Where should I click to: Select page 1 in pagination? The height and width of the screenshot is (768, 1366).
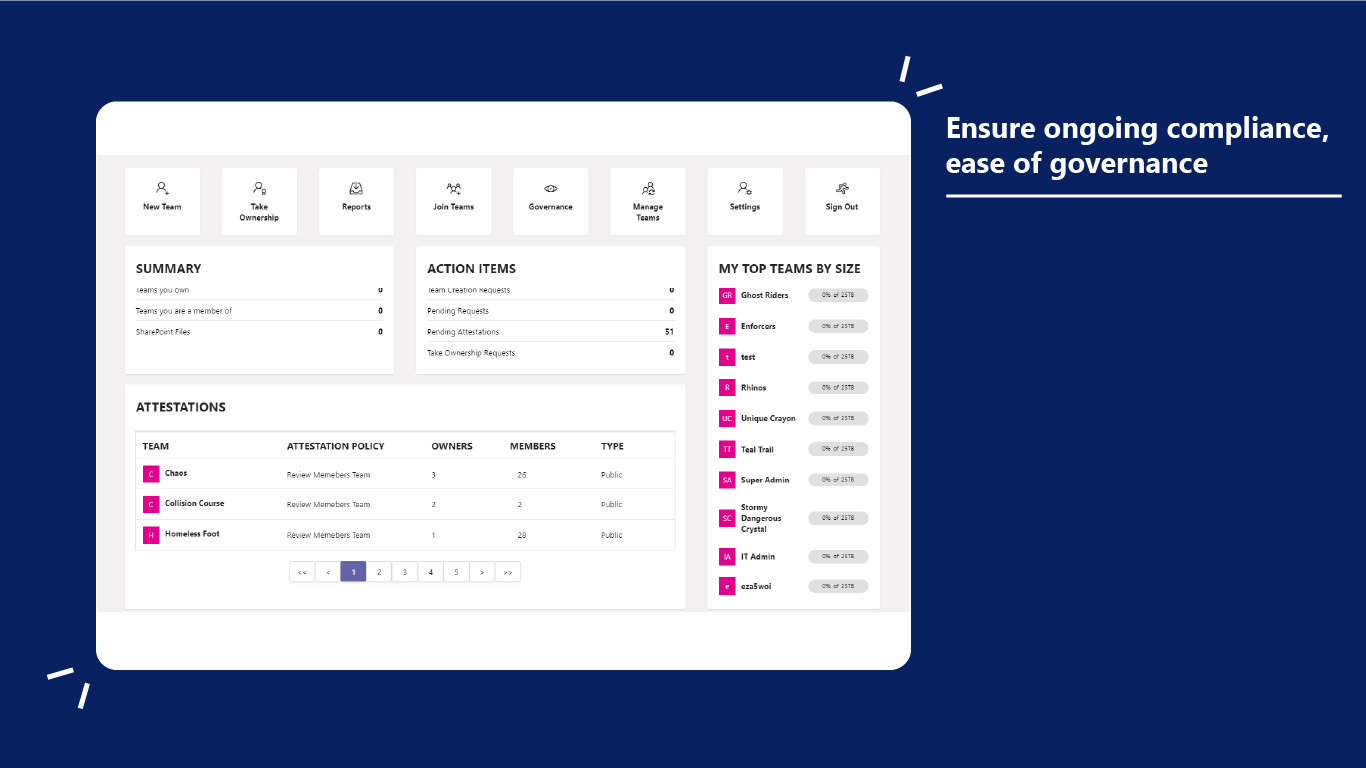click(x=353, y=572)
